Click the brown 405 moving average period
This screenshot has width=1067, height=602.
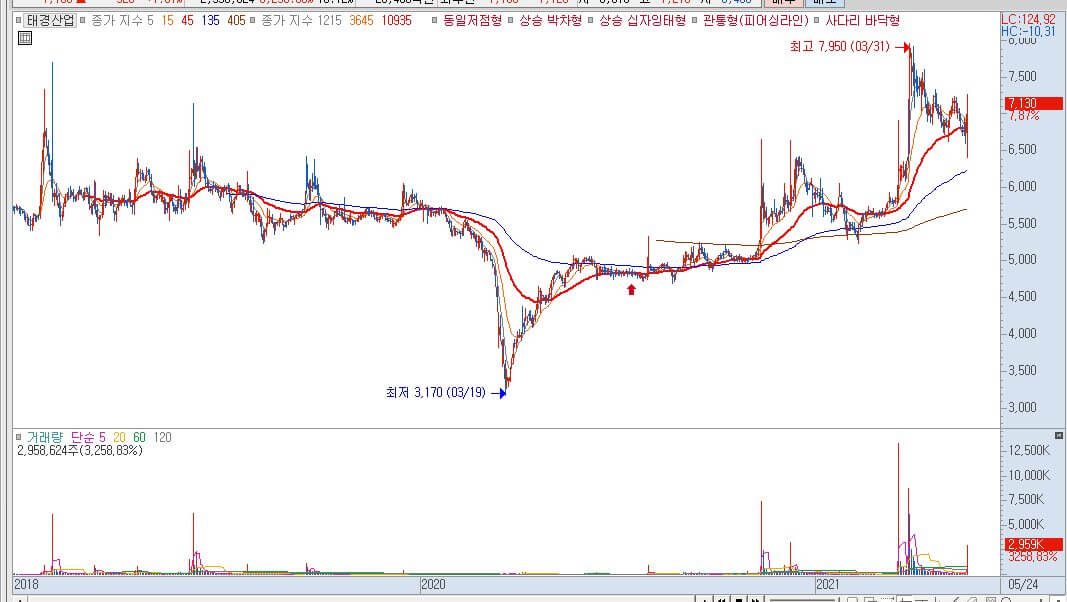236,20
